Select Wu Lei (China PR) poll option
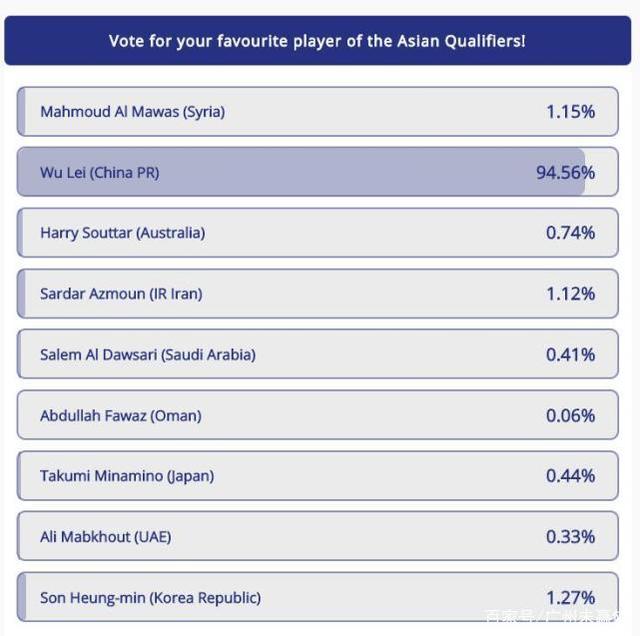Screen dimensions: 640x636 coord(99,173)
